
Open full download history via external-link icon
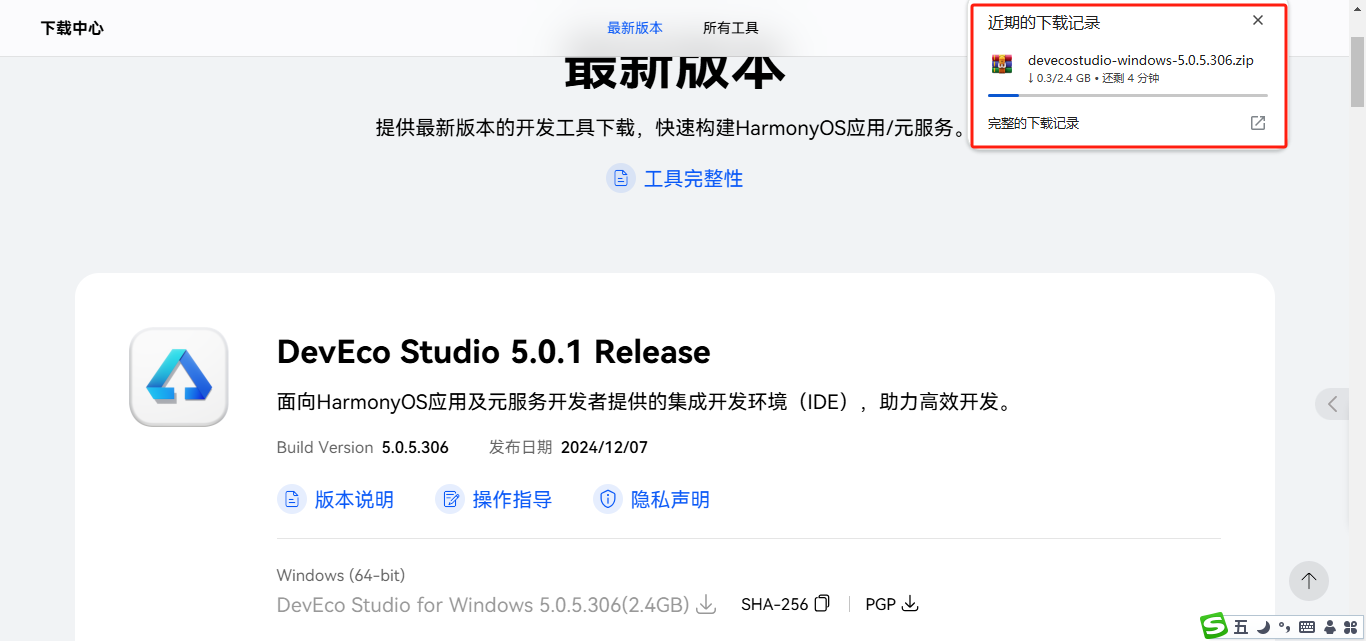(1258, 123)
